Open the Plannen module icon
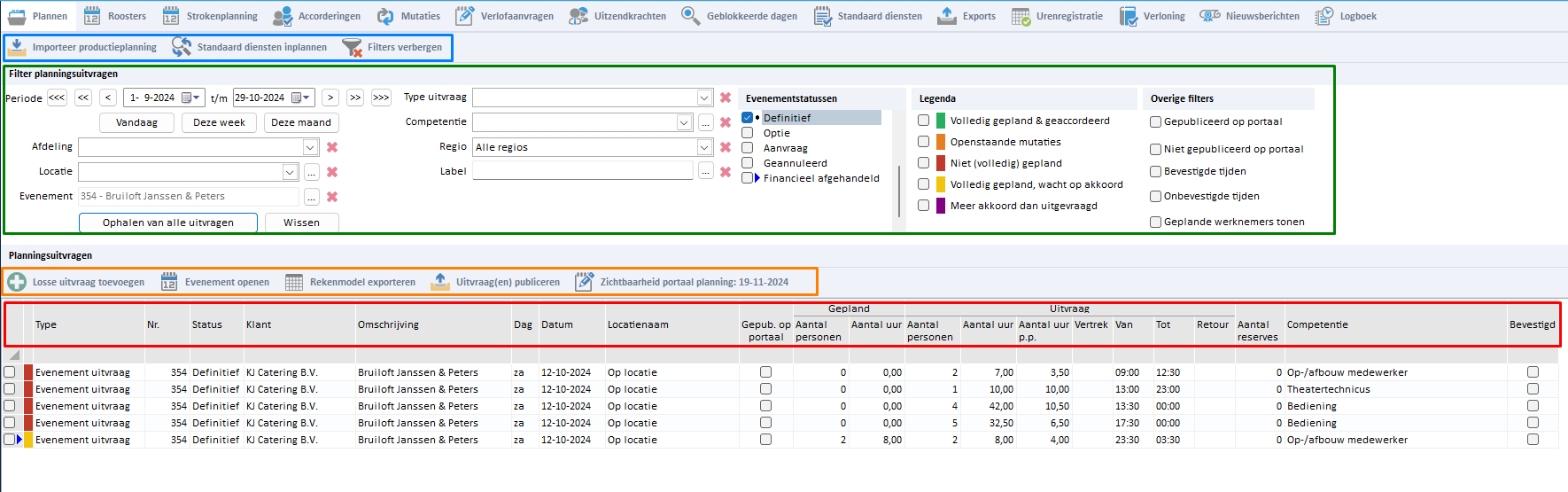The height and width of the screenshot is (492, 1568). pyautogui.click(x=17, y=16)
